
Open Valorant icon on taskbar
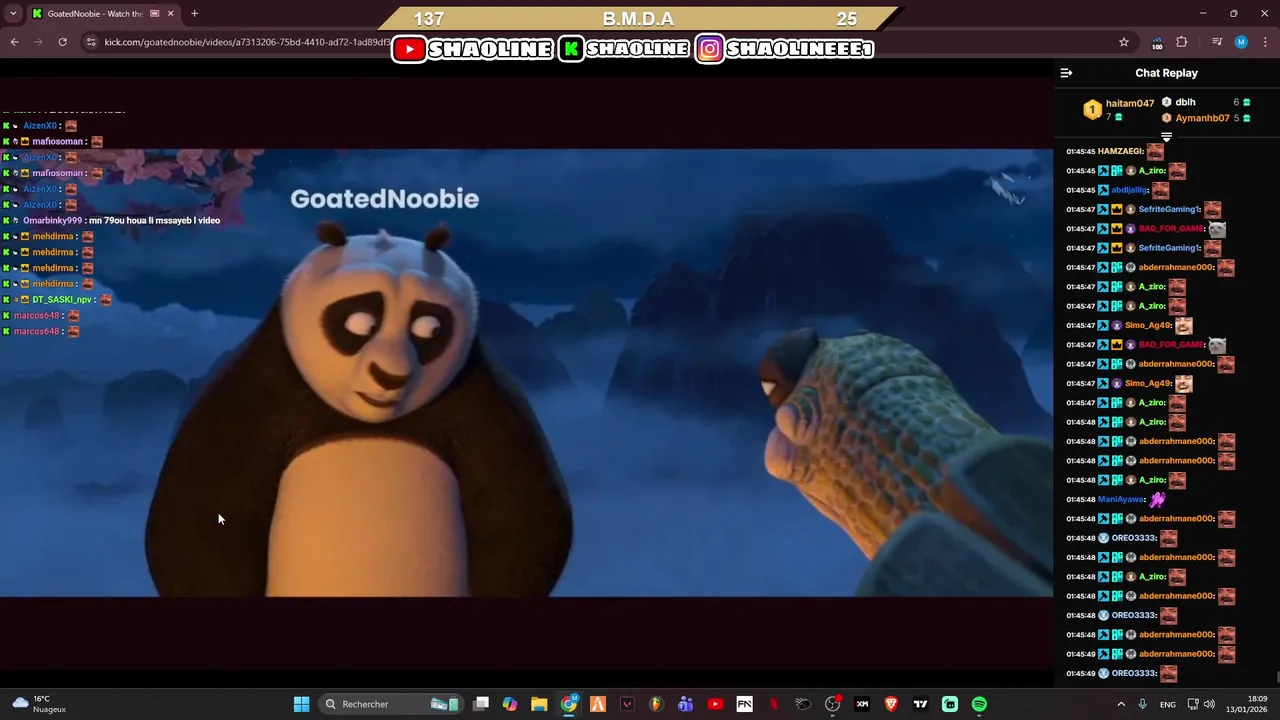[627, 704]
